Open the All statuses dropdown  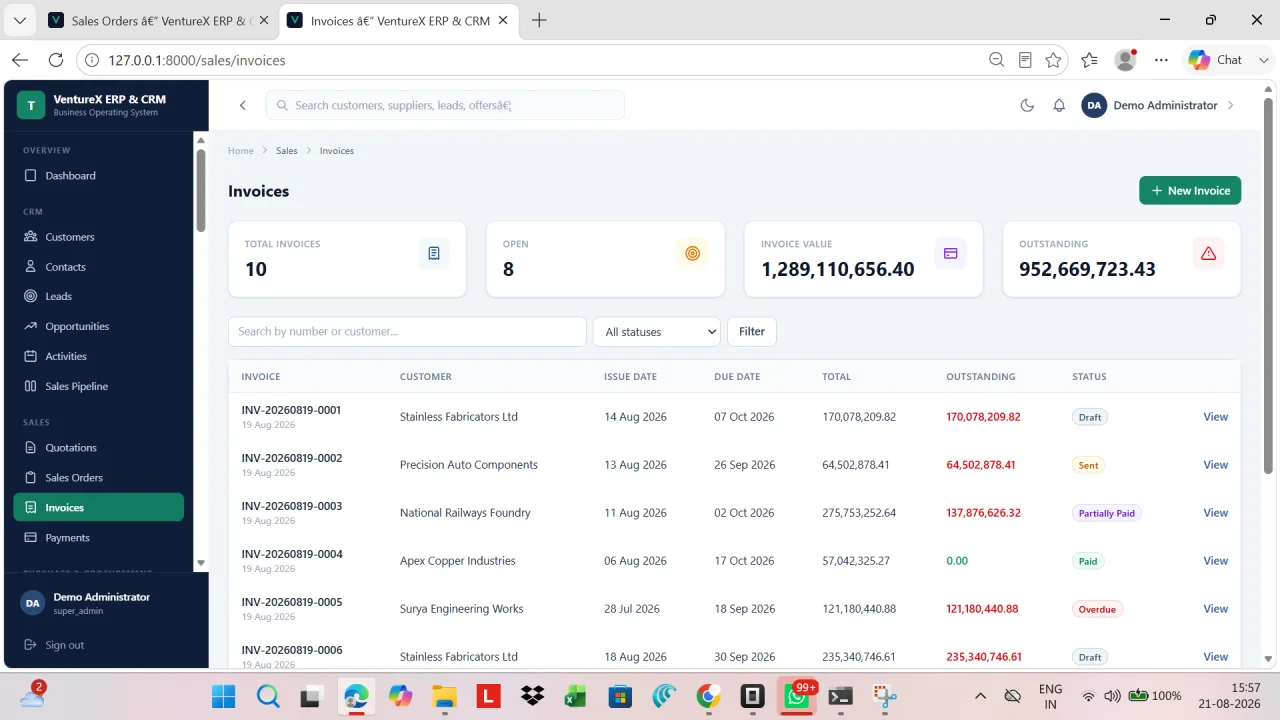click(657, 332)
